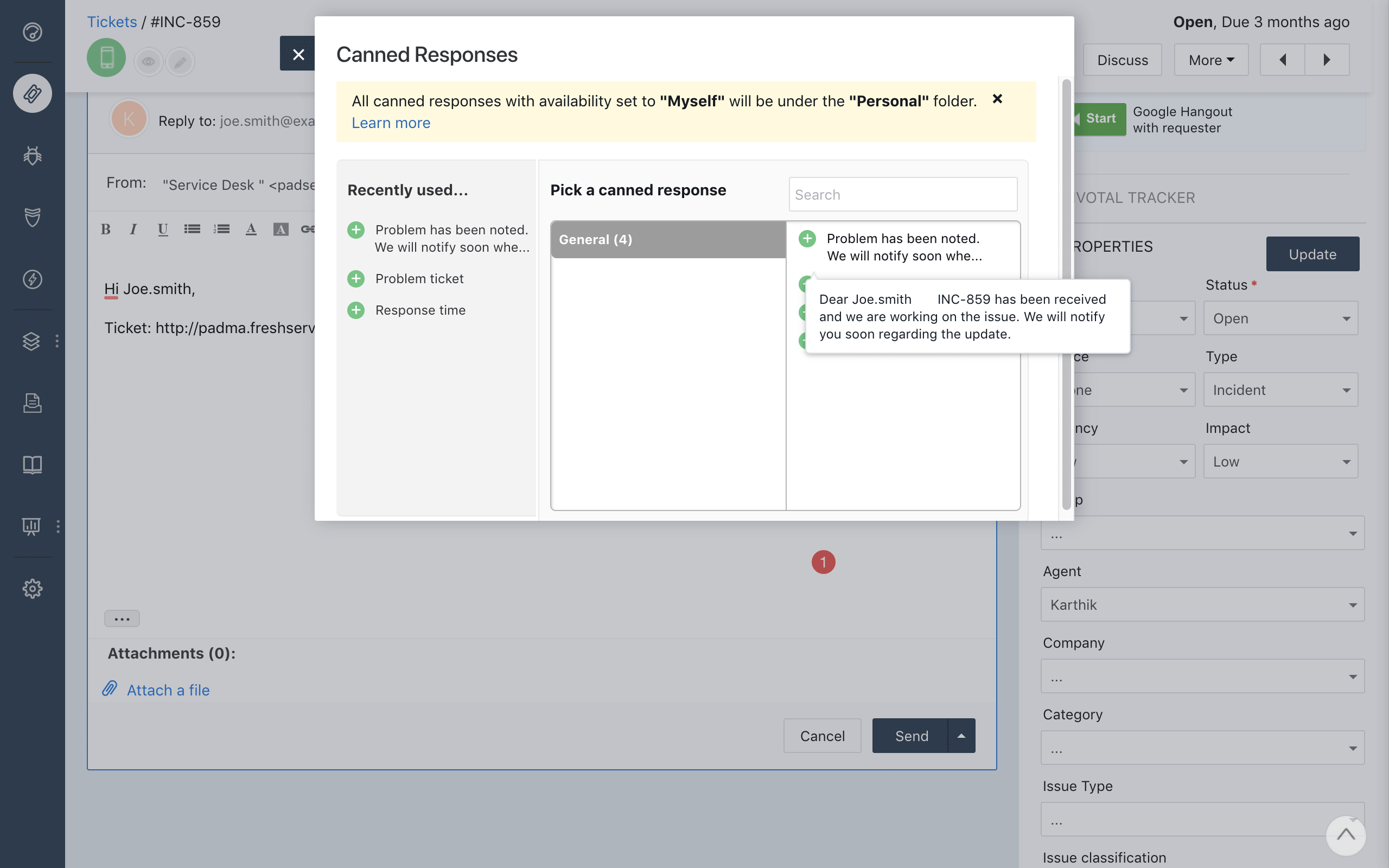Screen dimensions: 1389x868
Task: Focus the canned response Search field
Action: coord(903,195)
